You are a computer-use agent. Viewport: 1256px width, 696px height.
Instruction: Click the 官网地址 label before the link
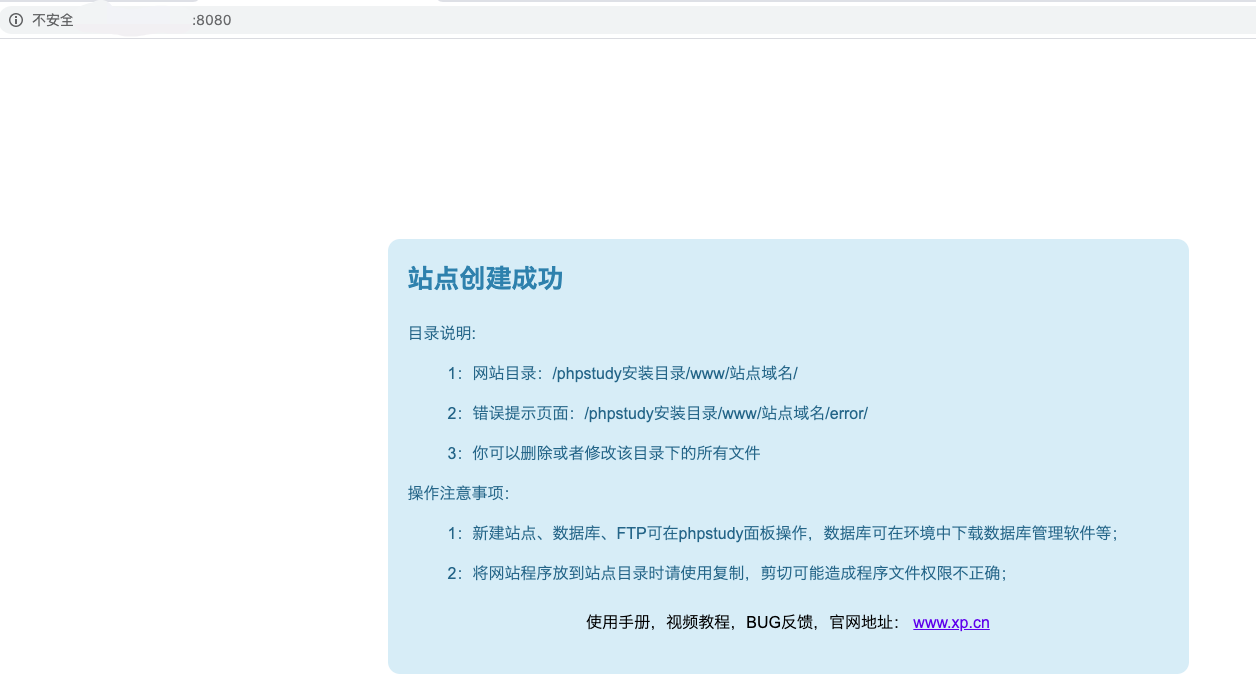pyautogui.click(x=864, y=622)
